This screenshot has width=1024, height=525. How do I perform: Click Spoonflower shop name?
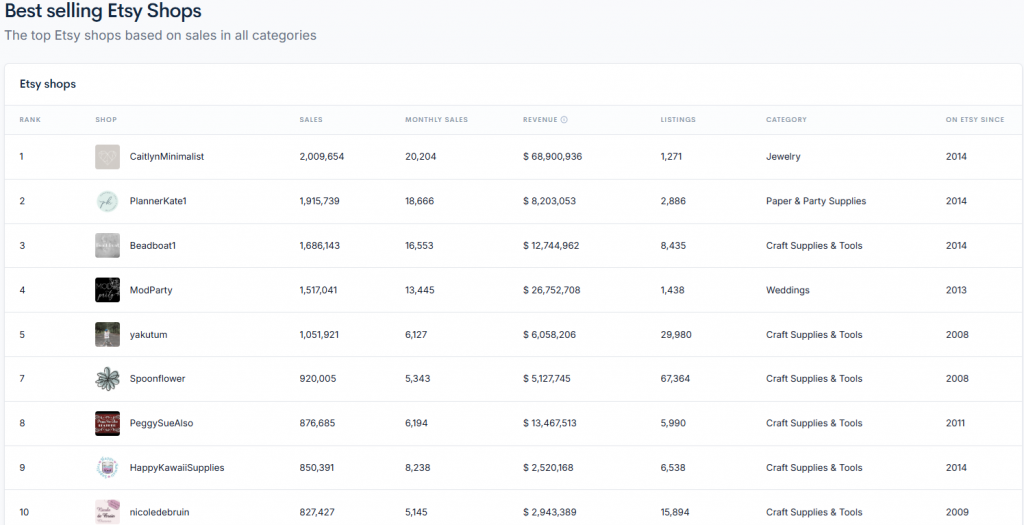(x=157, y=379)
